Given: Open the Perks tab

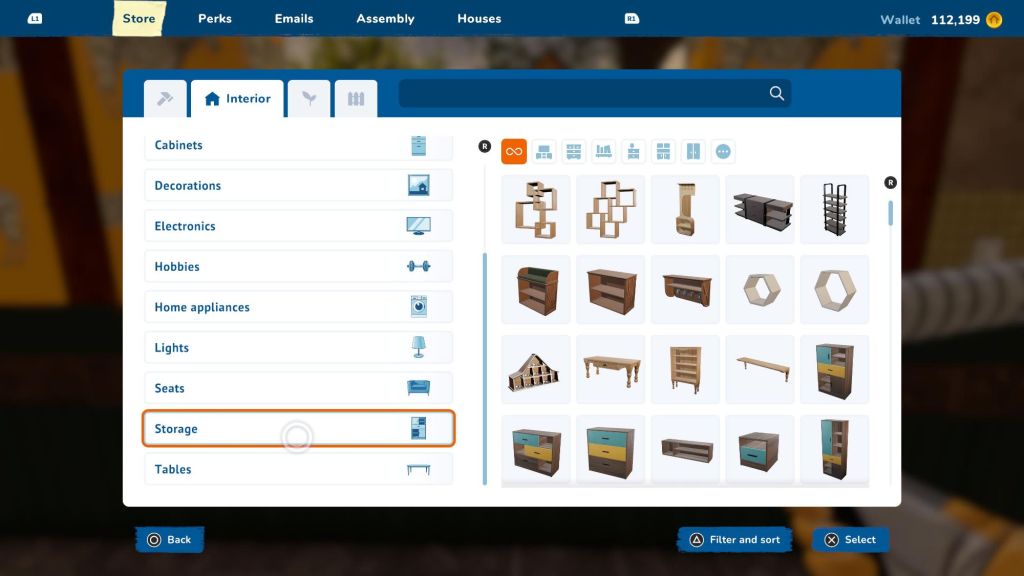Looking at the screenshot, I should click(215, 19).
